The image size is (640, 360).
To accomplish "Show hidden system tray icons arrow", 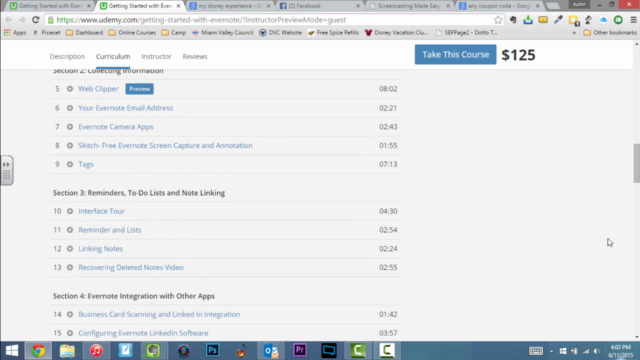I will click(551, 351).
